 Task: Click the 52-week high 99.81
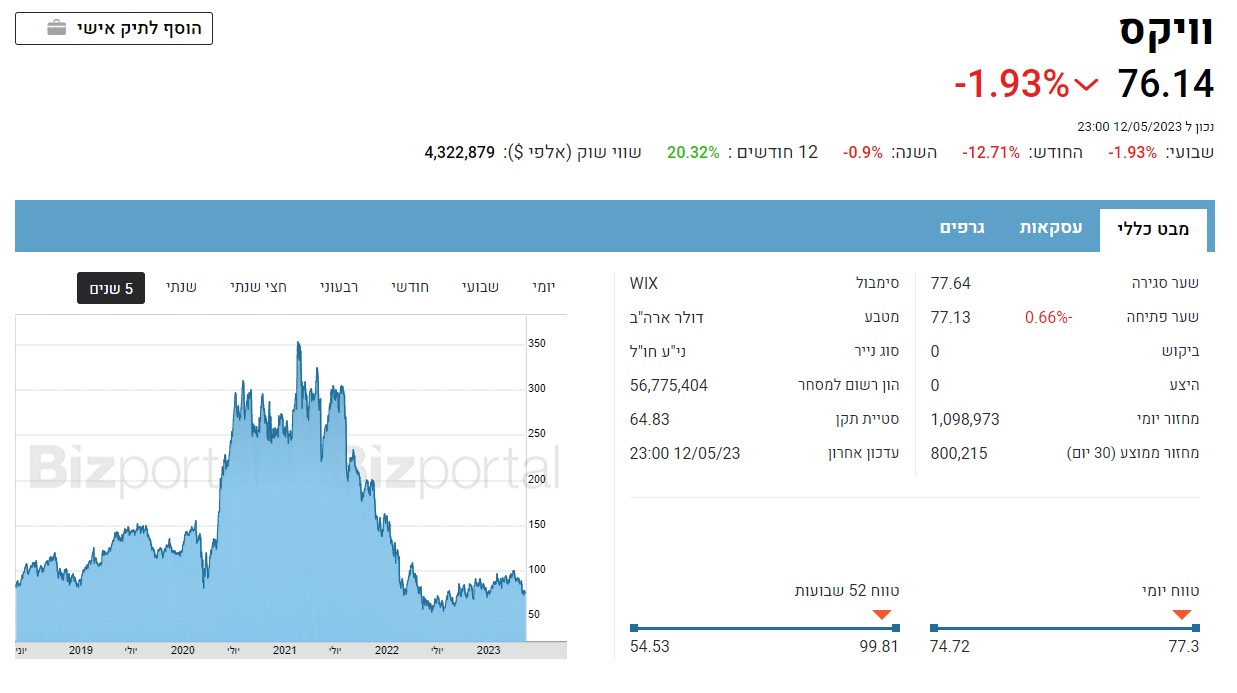pyautogui.click(x=879, y=646)
